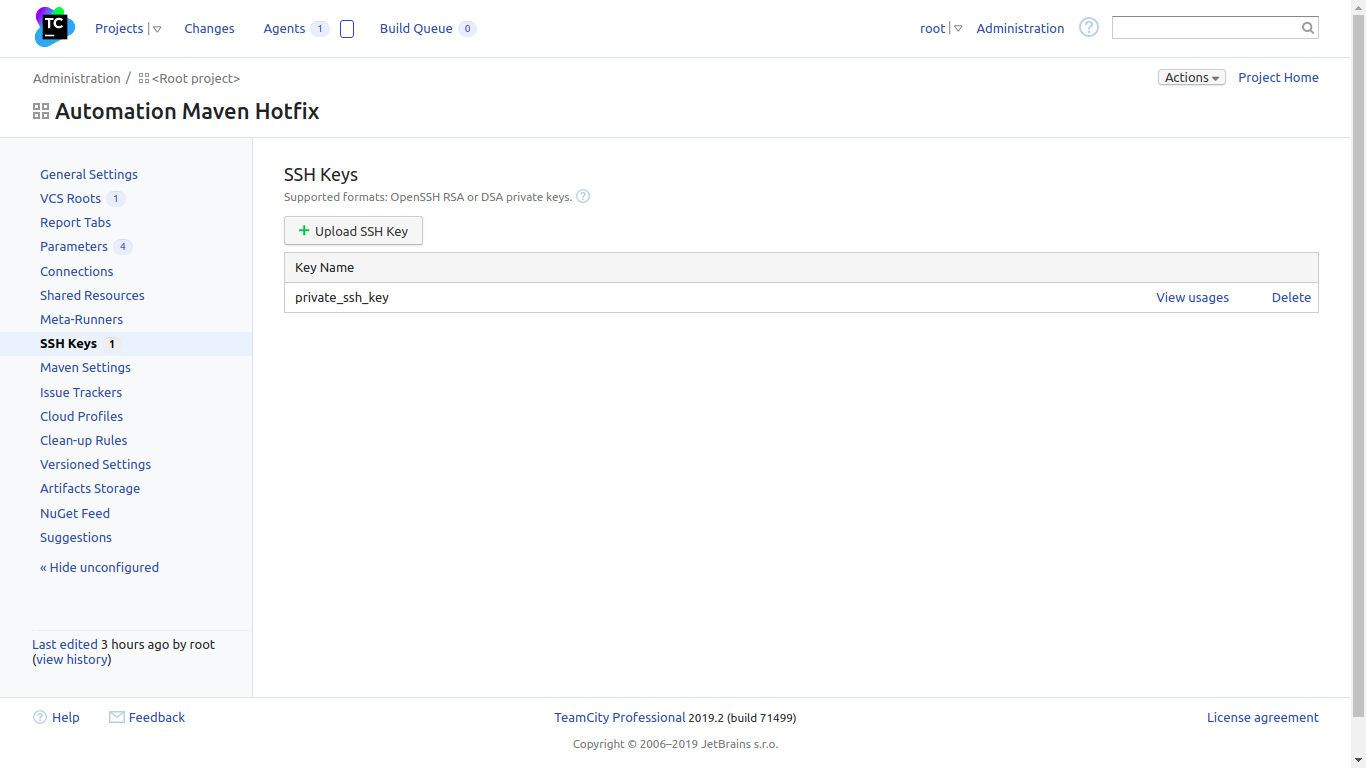The image size is (1366, 768).
Task: Open the help question mark icon in header
Action: click(1089, 28)
